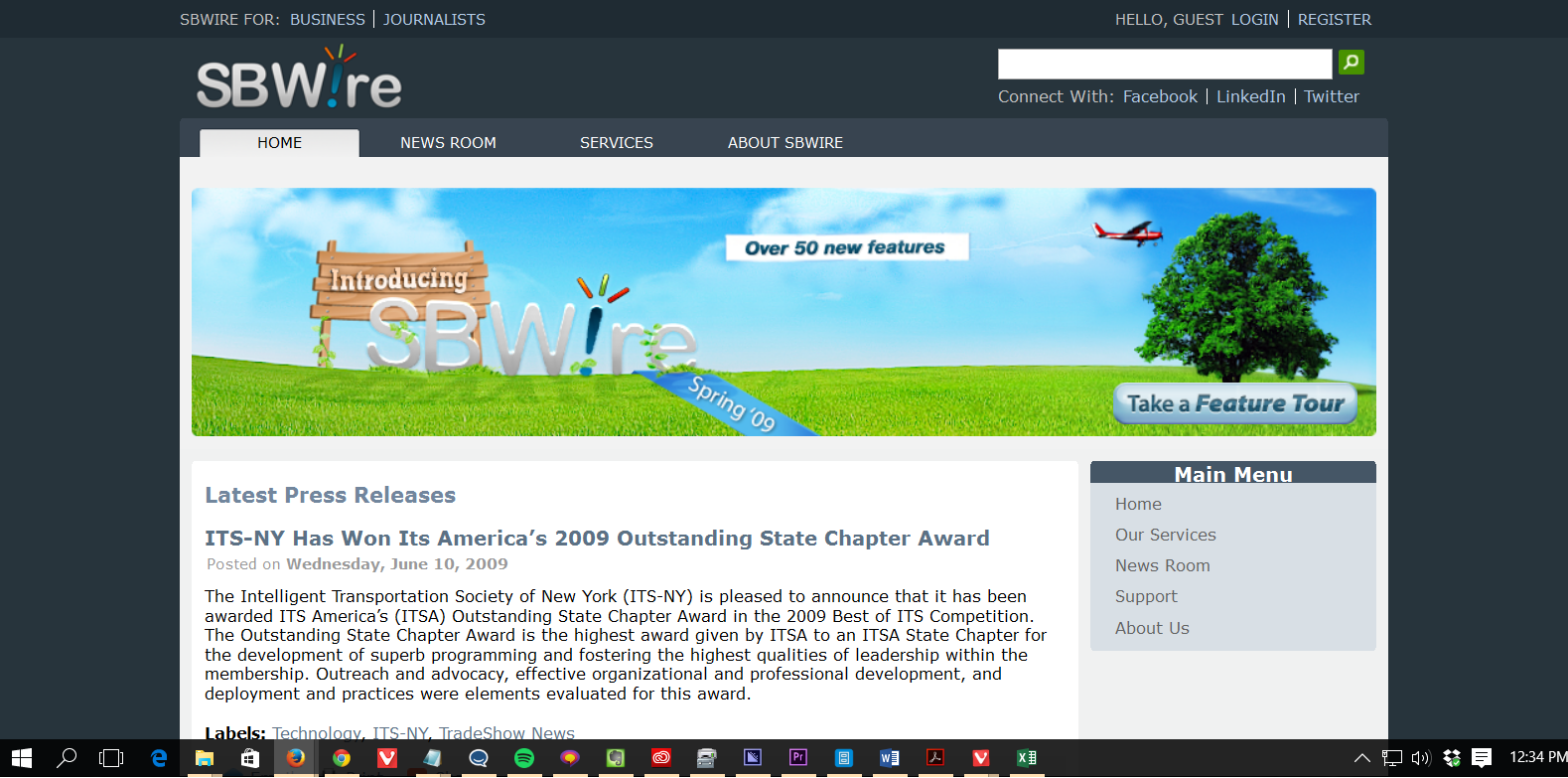This screenshot has width=1568, height=778.
Task: Open Windows taskbar search
Action: coord(67,758)
